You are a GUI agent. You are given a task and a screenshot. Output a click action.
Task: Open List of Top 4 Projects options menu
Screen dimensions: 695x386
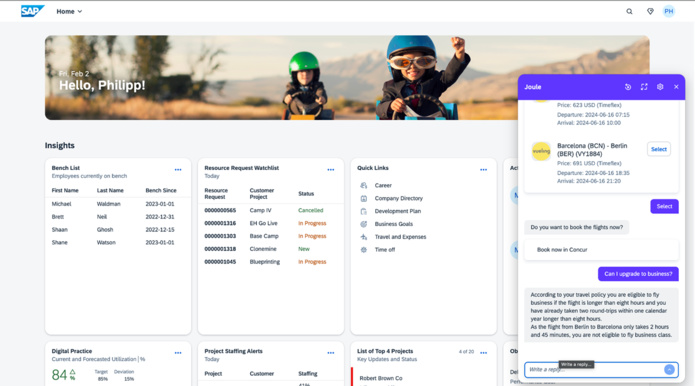click(483, 353)
